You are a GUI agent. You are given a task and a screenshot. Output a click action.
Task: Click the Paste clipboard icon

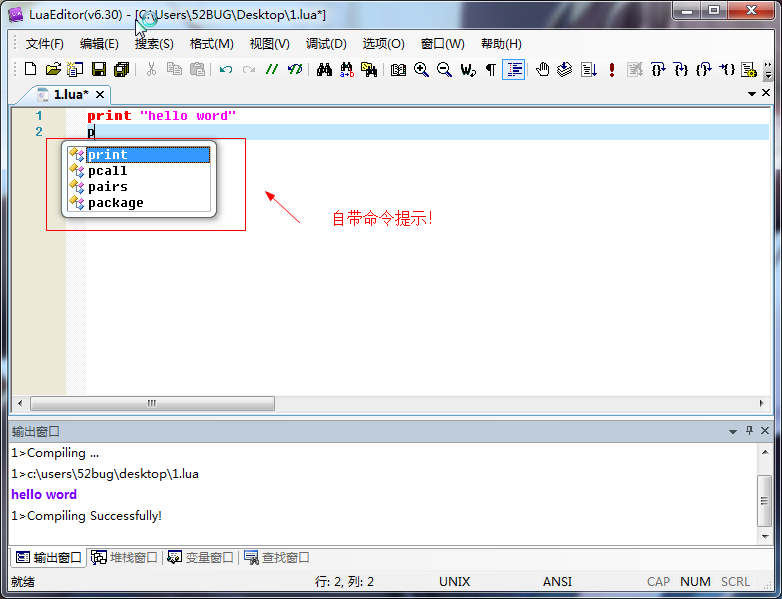[x=197, y=69]
